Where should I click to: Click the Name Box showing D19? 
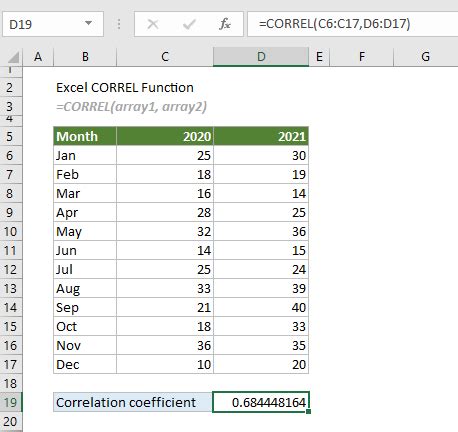[53, 24]
